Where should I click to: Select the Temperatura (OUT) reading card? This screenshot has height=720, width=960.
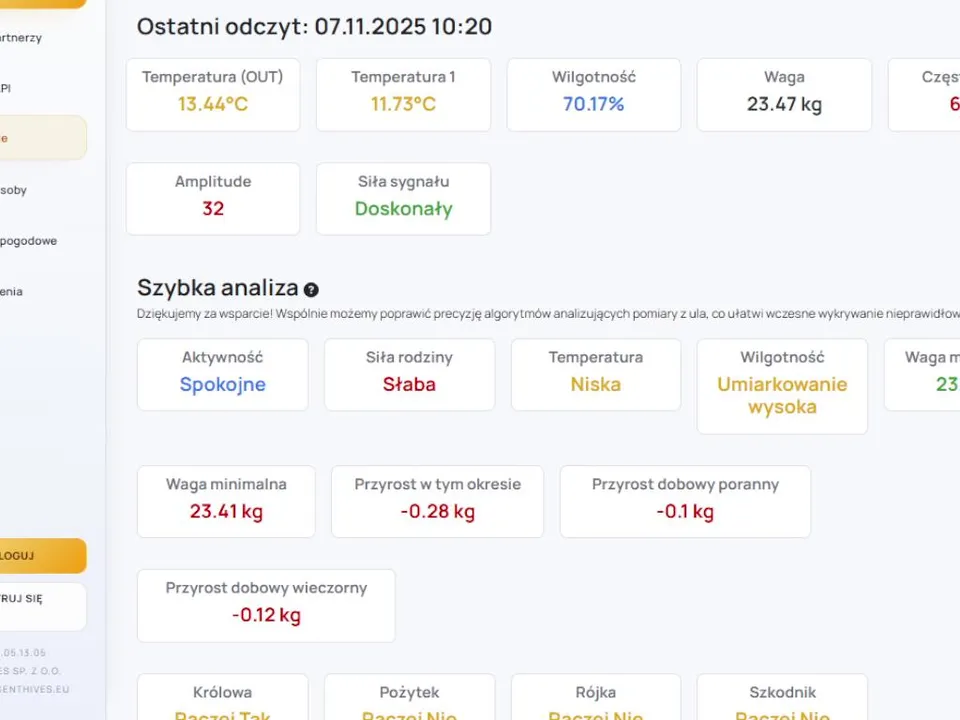(x=213, y=94)
